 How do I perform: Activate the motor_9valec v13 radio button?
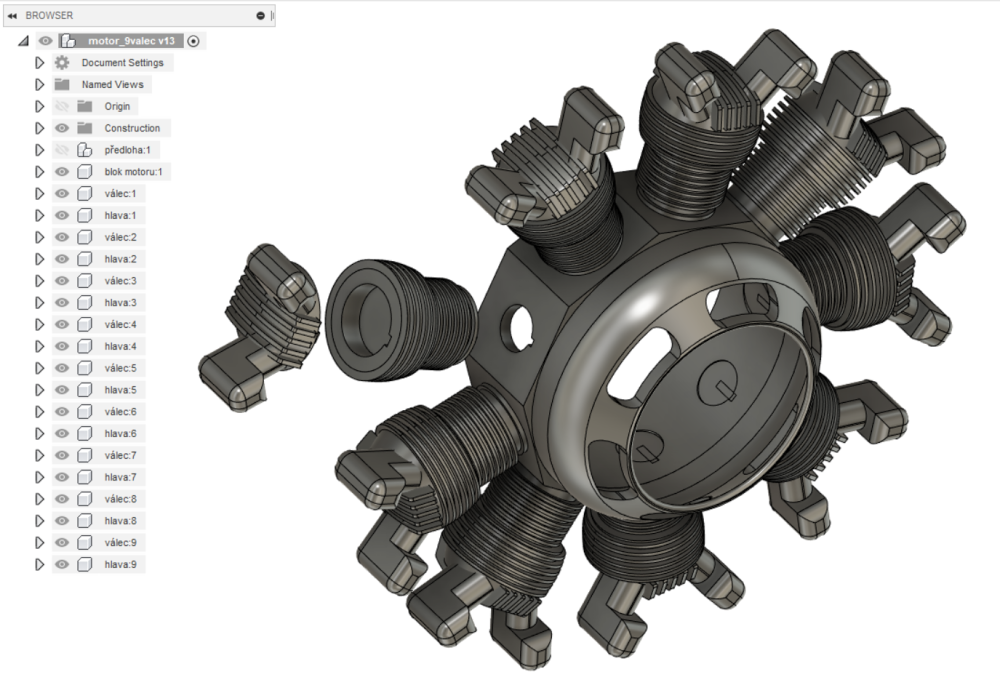193,41
